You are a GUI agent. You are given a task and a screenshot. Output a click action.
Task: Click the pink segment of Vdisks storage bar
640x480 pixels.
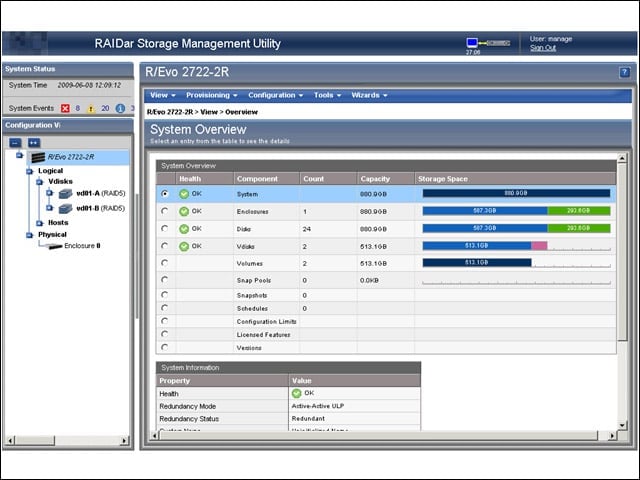[539, 245]
